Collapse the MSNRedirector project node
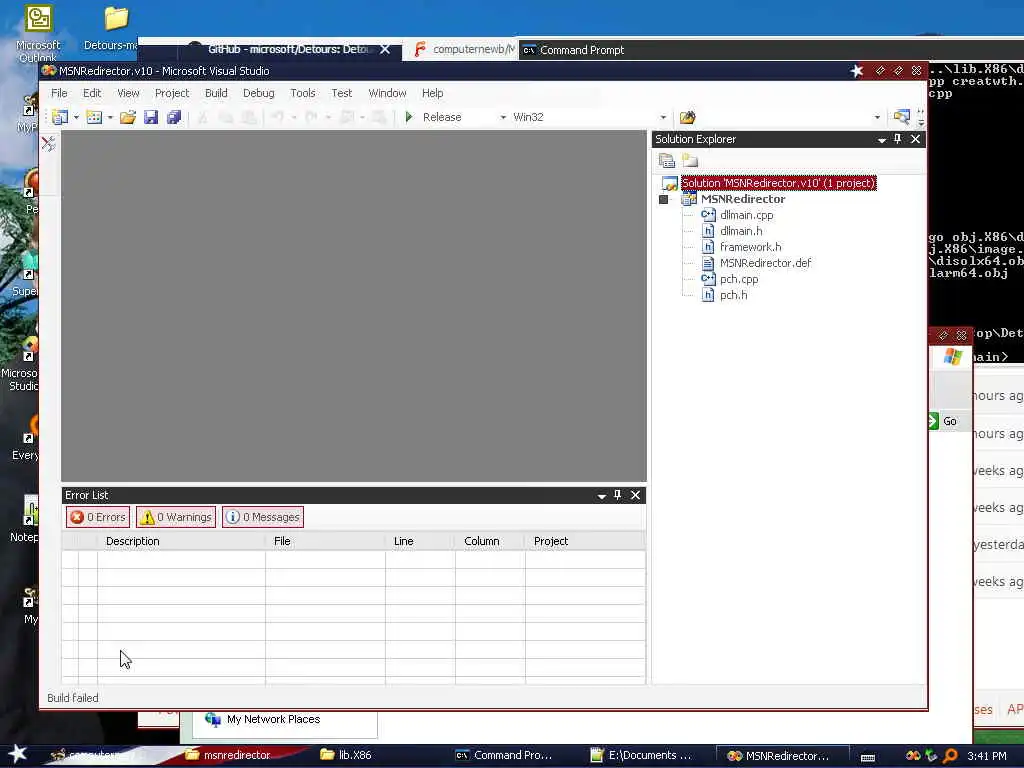The image size is (1024, 768). (x=664, y=199)
